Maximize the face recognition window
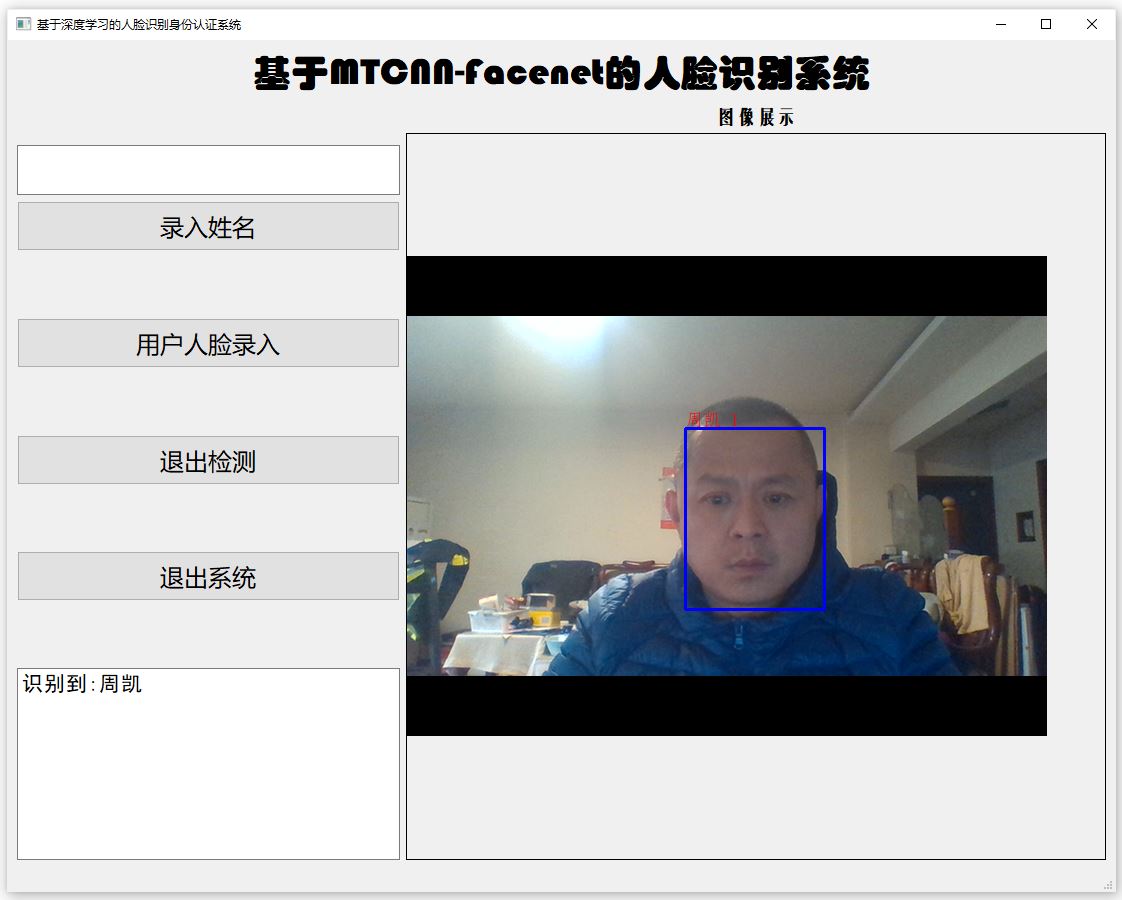The height and width of the screenshot is (900, 1122). coord(1046,24)
